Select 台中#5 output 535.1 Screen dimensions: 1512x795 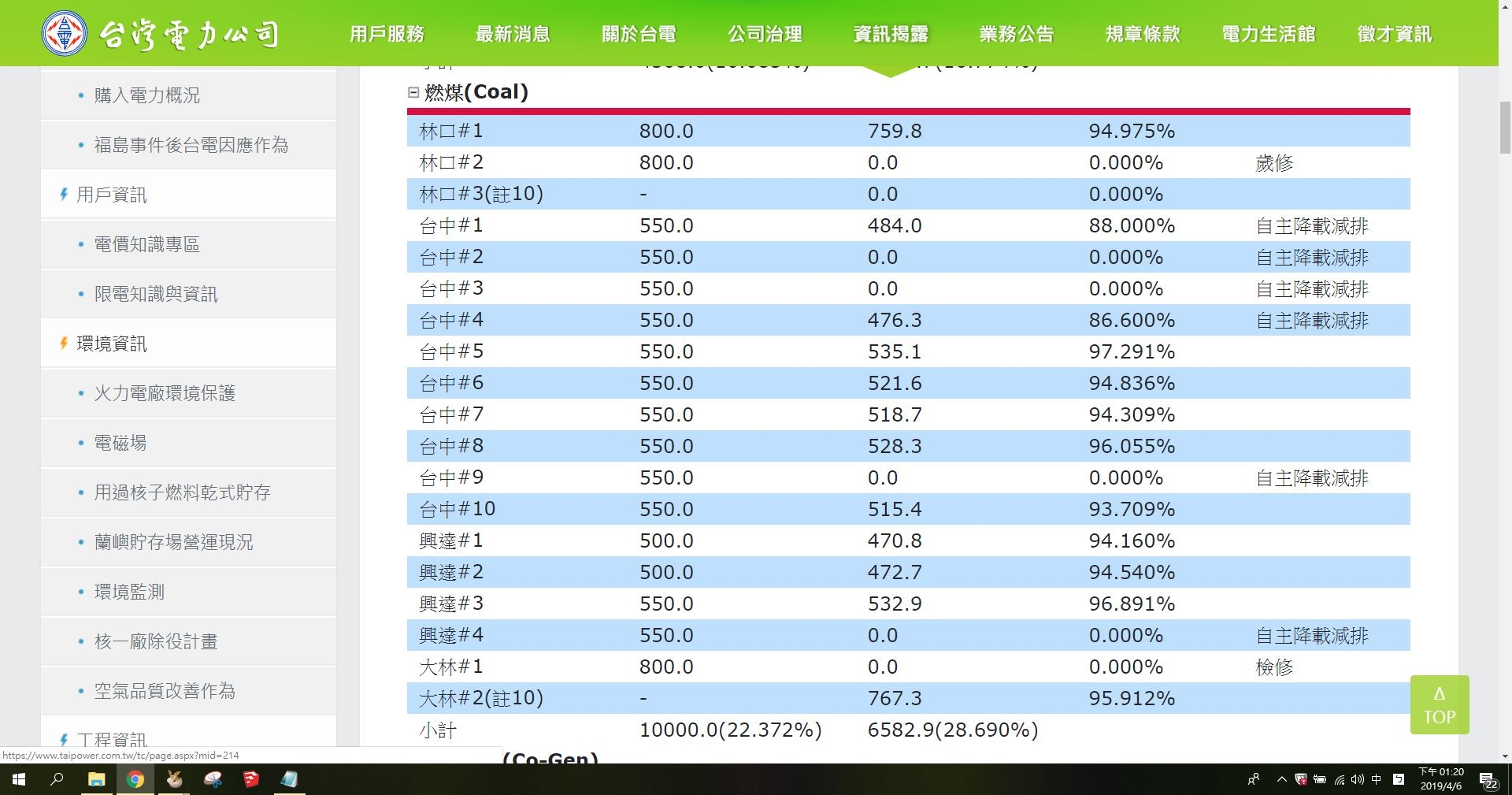point(895,351)
